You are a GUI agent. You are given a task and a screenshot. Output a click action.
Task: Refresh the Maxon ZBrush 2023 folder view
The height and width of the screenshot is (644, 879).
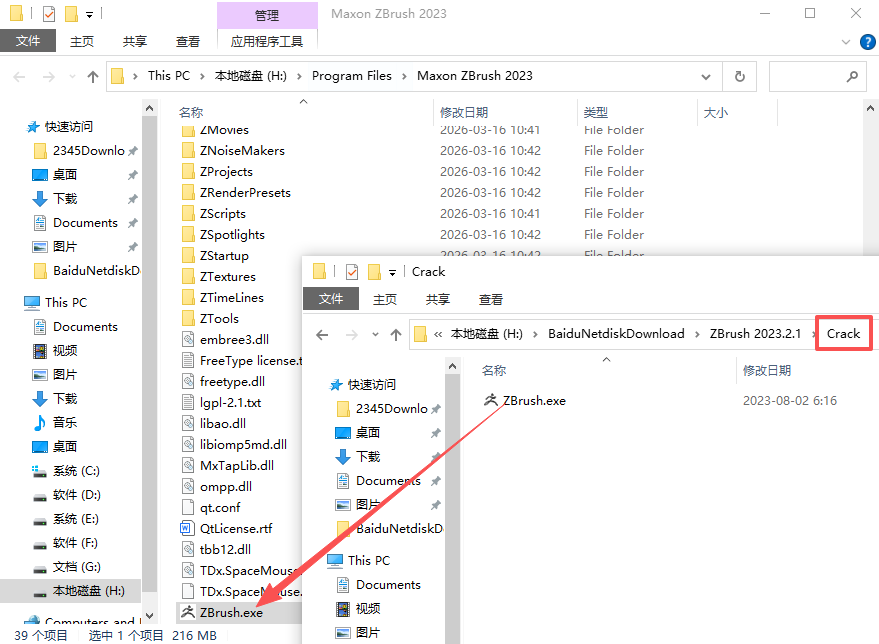739,76
